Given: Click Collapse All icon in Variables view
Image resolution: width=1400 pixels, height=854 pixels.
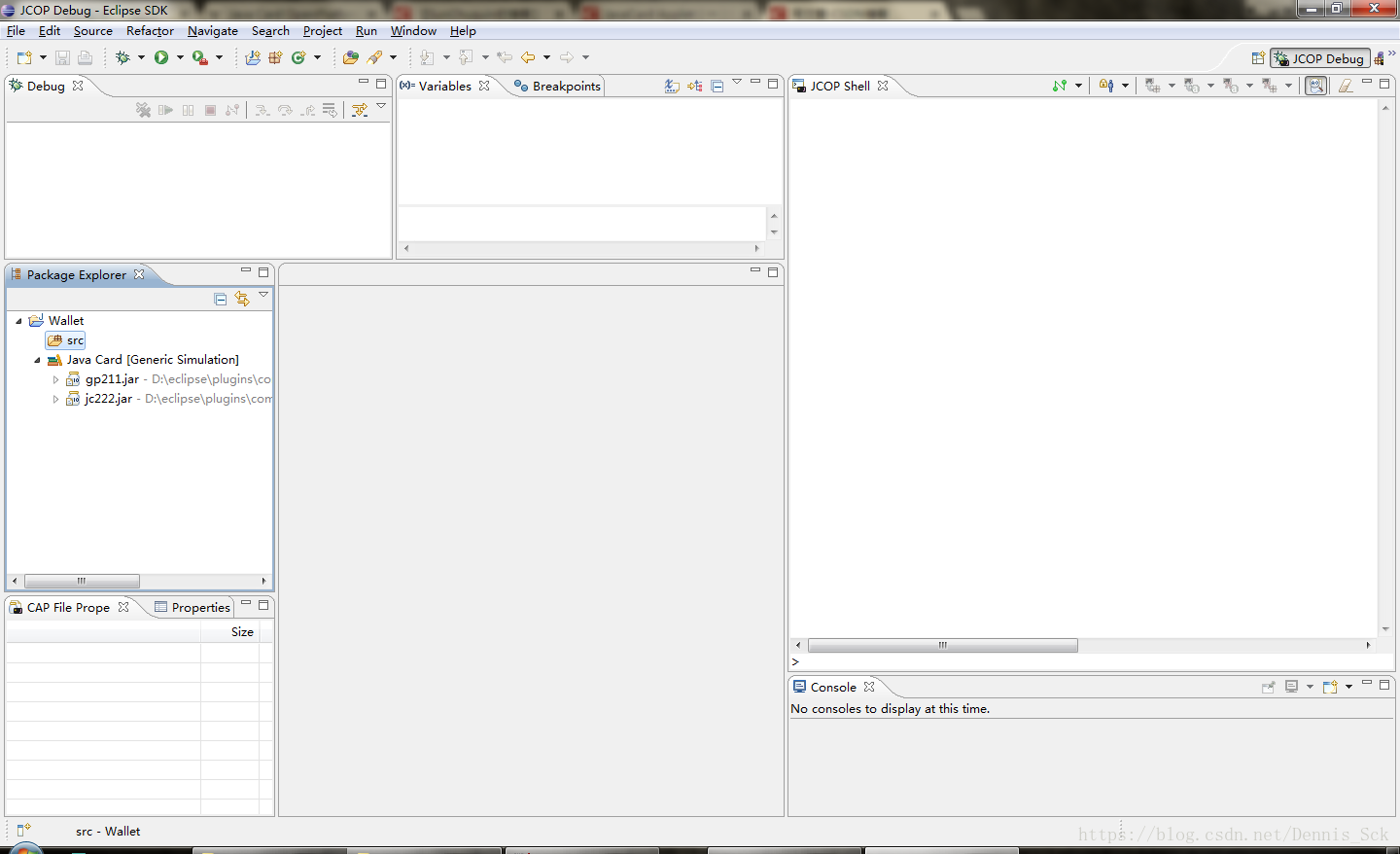Looking at the screenshot, I should click(x=717, y=86).
